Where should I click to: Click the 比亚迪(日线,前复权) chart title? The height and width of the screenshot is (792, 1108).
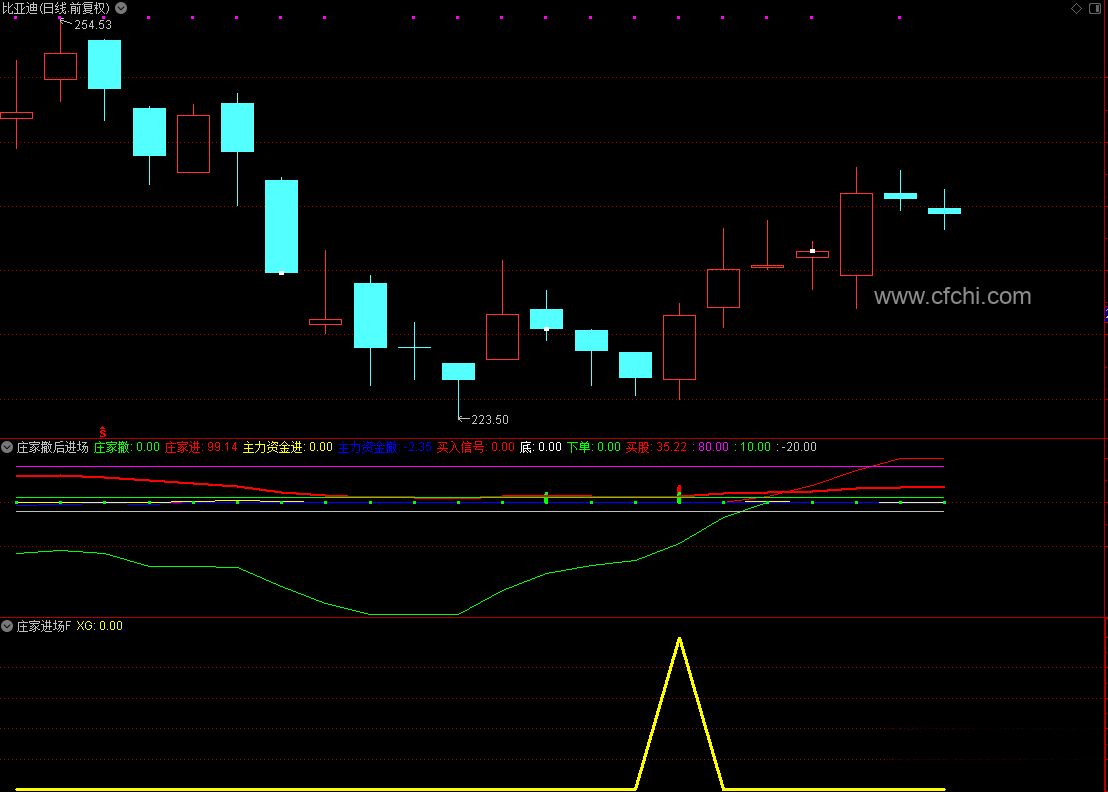(56, 8)
